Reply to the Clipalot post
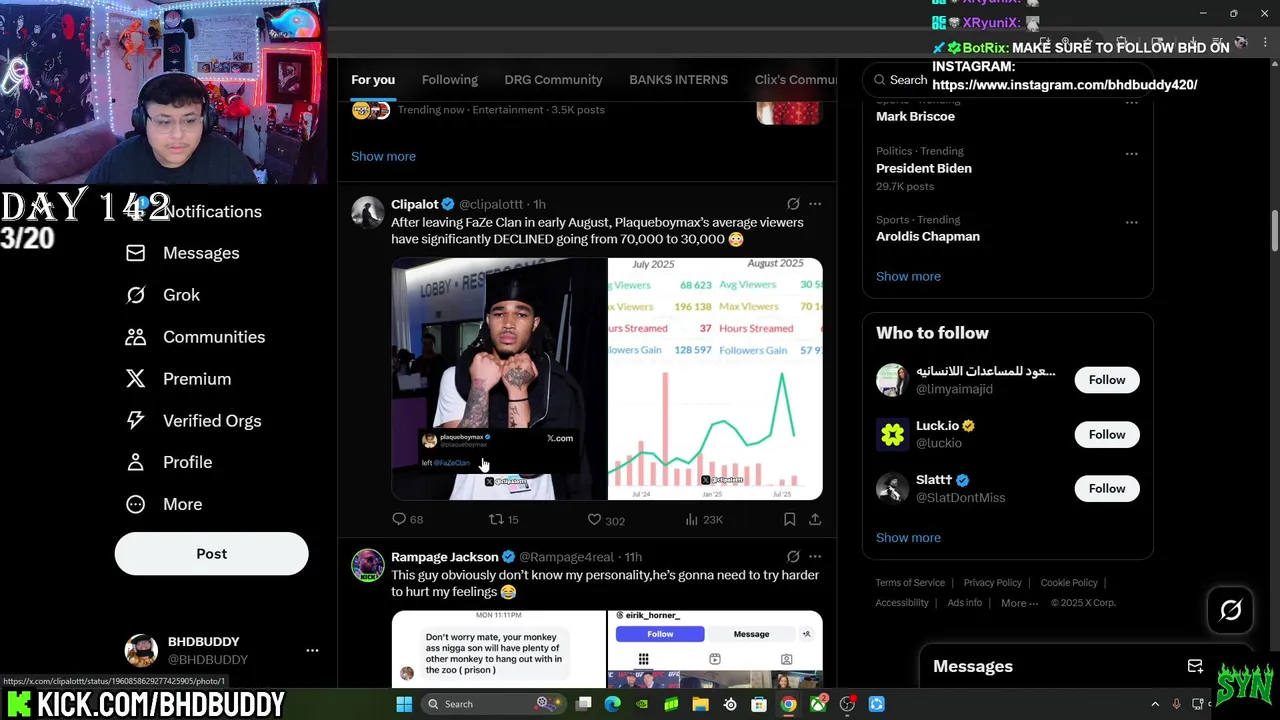 [399, 519]
